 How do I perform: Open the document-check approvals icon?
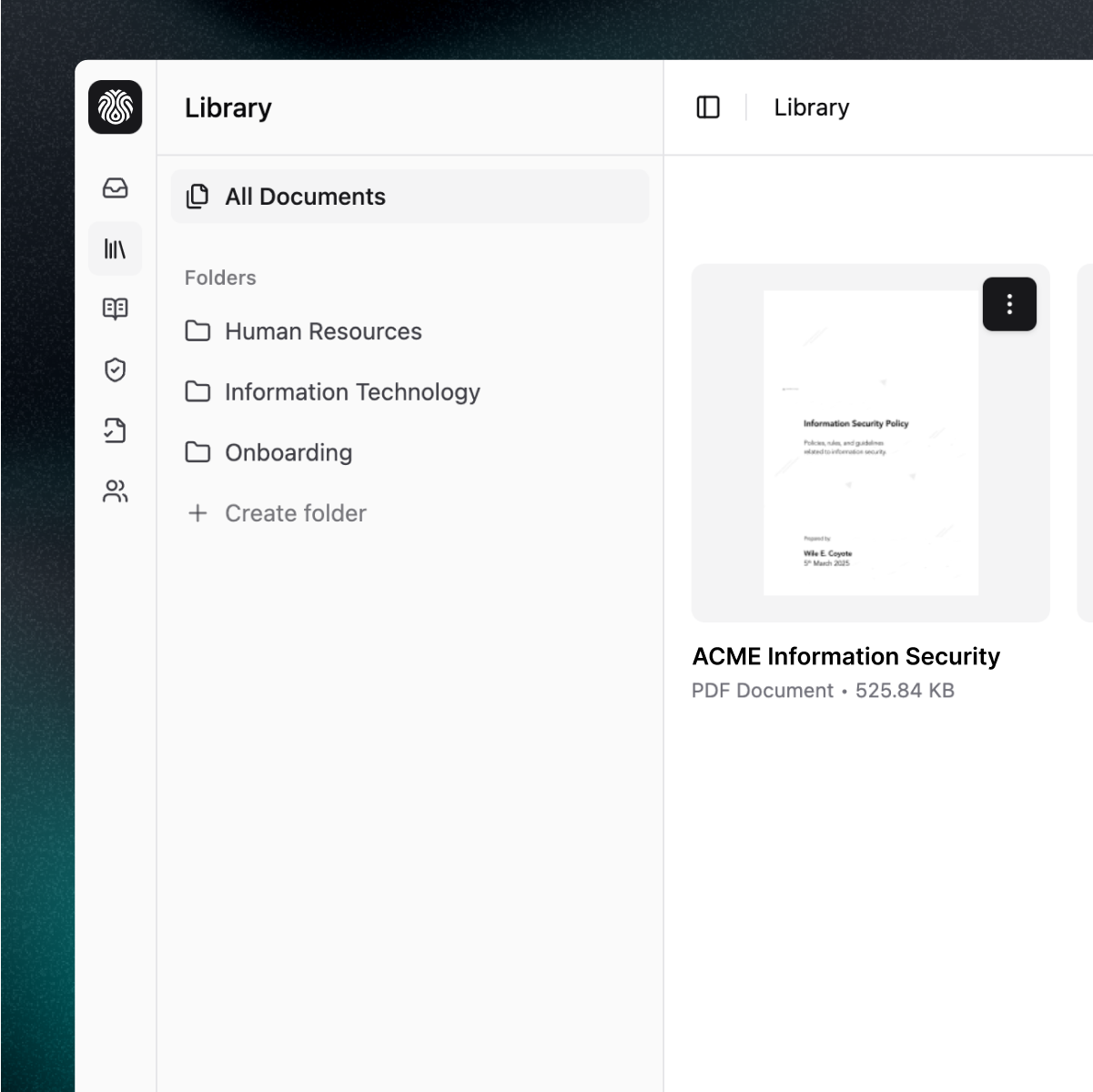point(115,430)
